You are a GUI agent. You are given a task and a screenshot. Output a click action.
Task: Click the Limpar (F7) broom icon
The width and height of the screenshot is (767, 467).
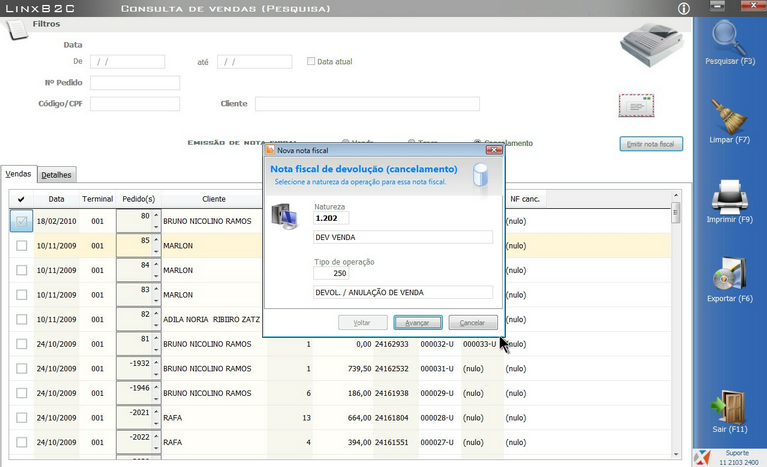[728, 115]
